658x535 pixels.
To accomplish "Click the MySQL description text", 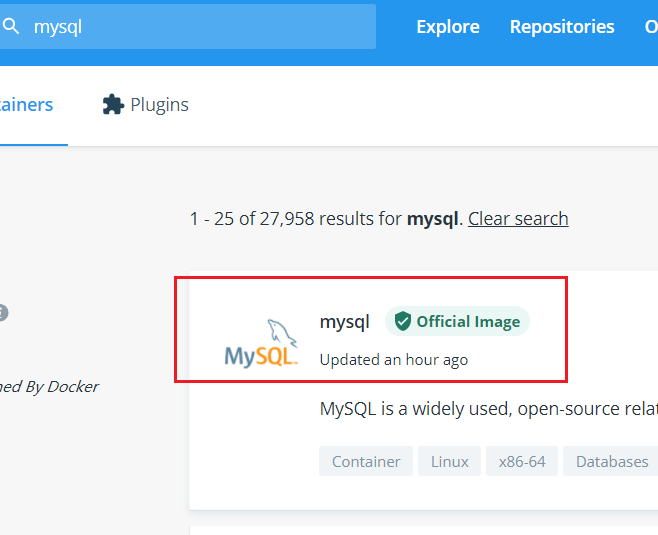I will (489, 409).
